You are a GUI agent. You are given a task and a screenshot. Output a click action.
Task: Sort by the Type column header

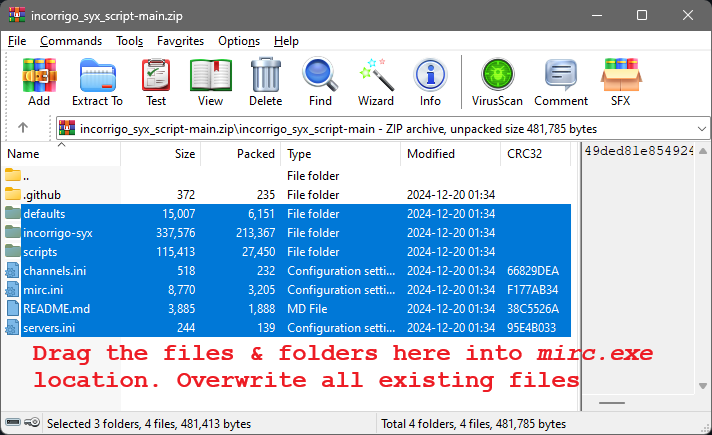point(341,154)
